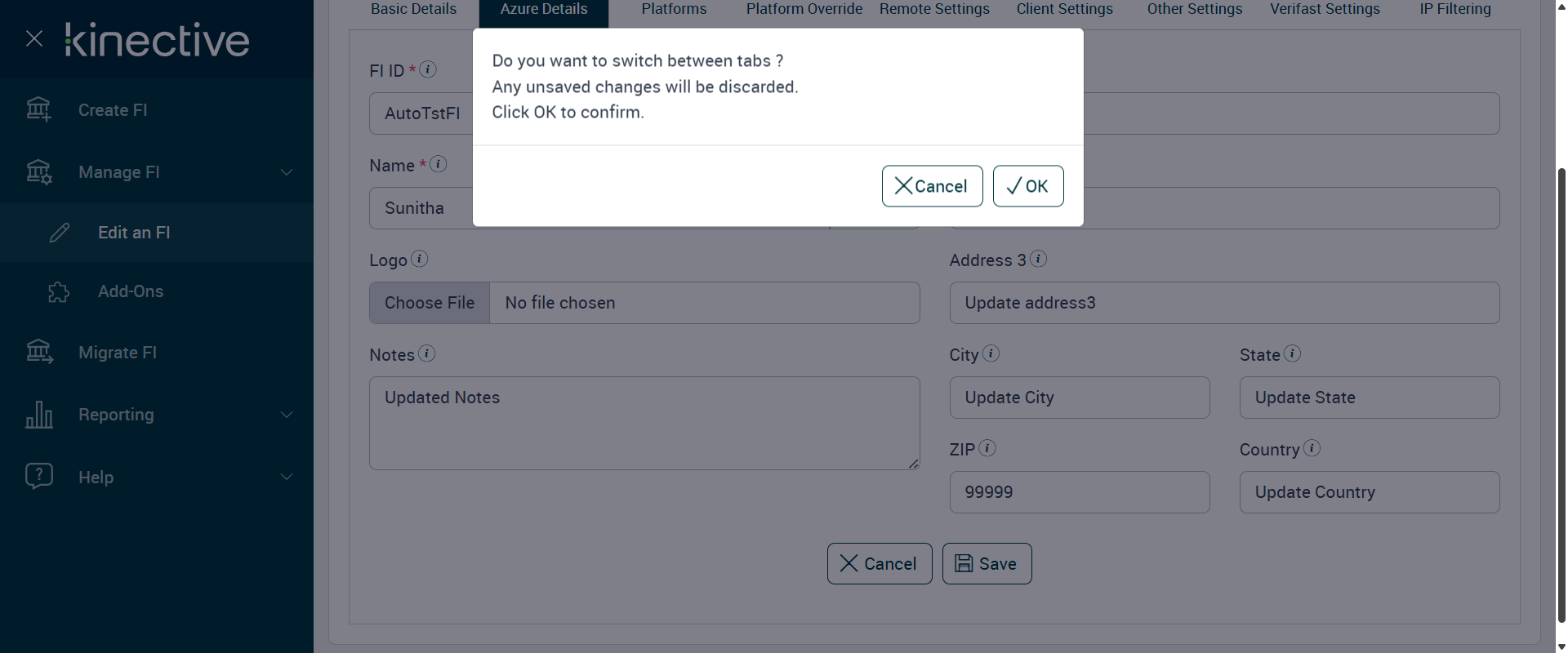Expand the Manage FI menu chevron

point(287,172)
